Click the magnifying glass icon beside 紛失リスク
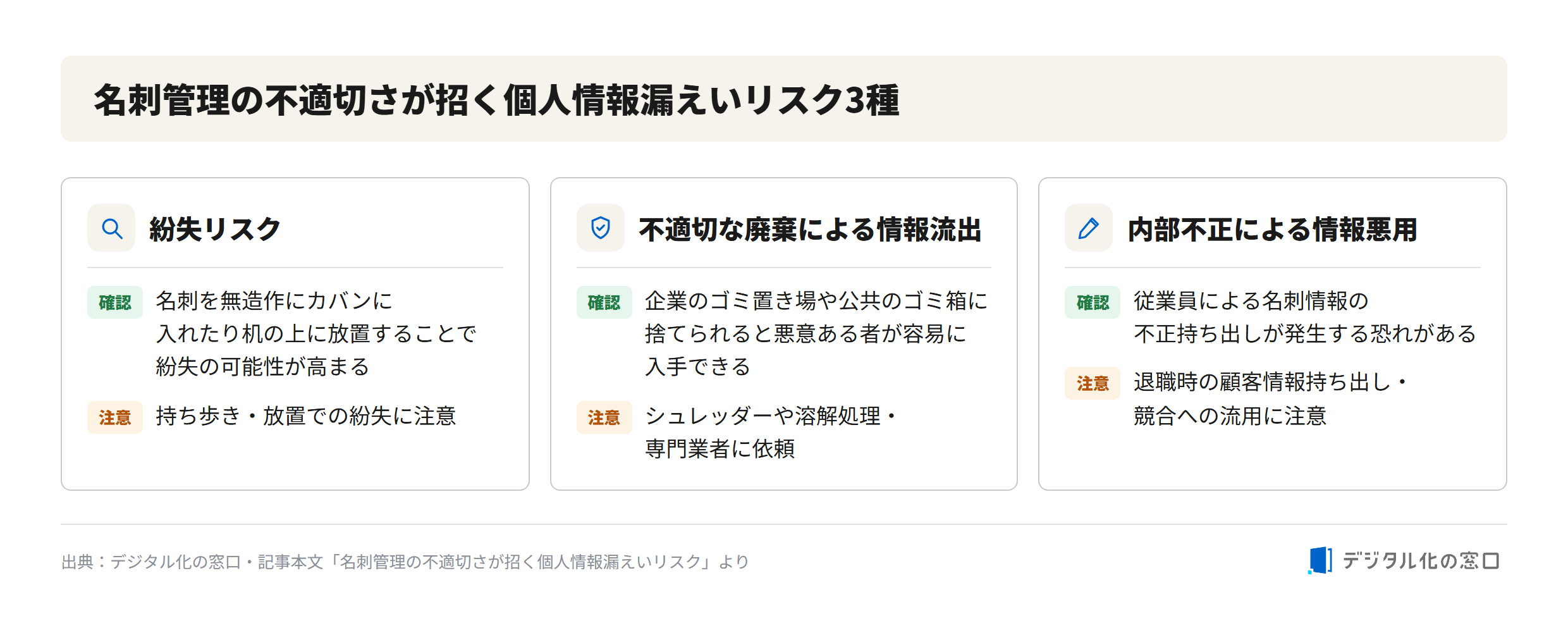 coord(112,228)
